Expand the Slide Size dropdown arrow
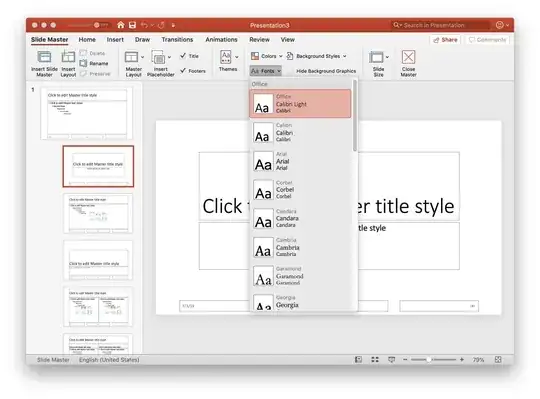The image size is (540, 399). [387, 57]
